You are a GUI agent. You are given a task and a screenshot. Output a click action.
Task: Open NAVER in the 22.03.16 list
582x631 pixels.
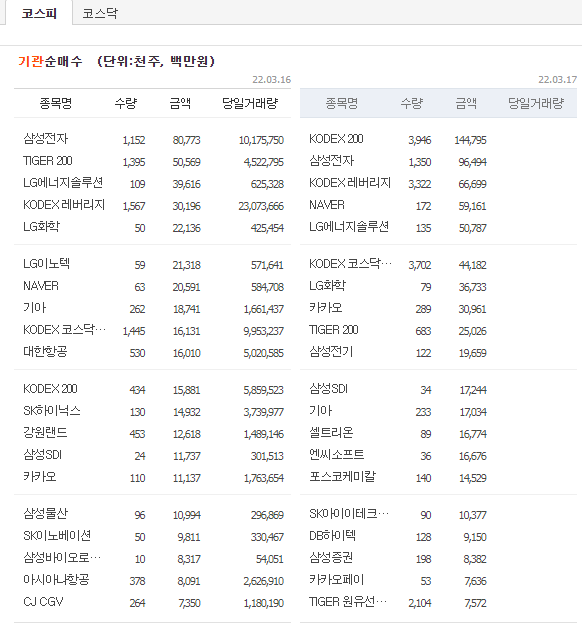coord(41,286)
